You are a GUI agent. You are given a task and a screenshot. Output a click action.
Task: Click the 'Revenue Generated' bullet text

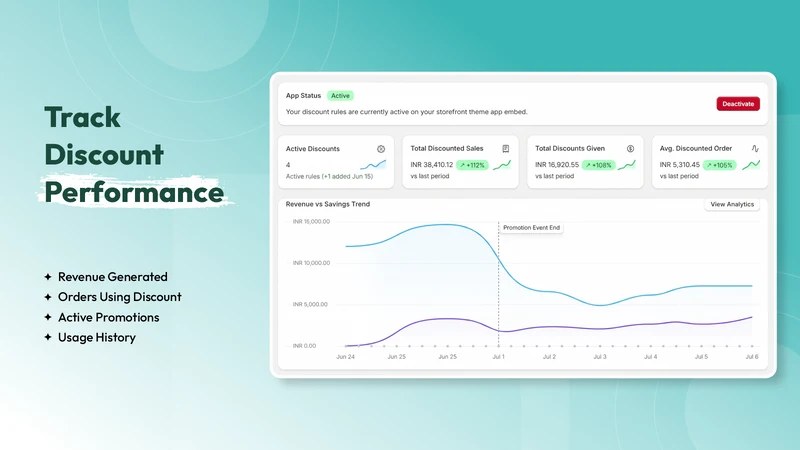click(x=113, y=277)
